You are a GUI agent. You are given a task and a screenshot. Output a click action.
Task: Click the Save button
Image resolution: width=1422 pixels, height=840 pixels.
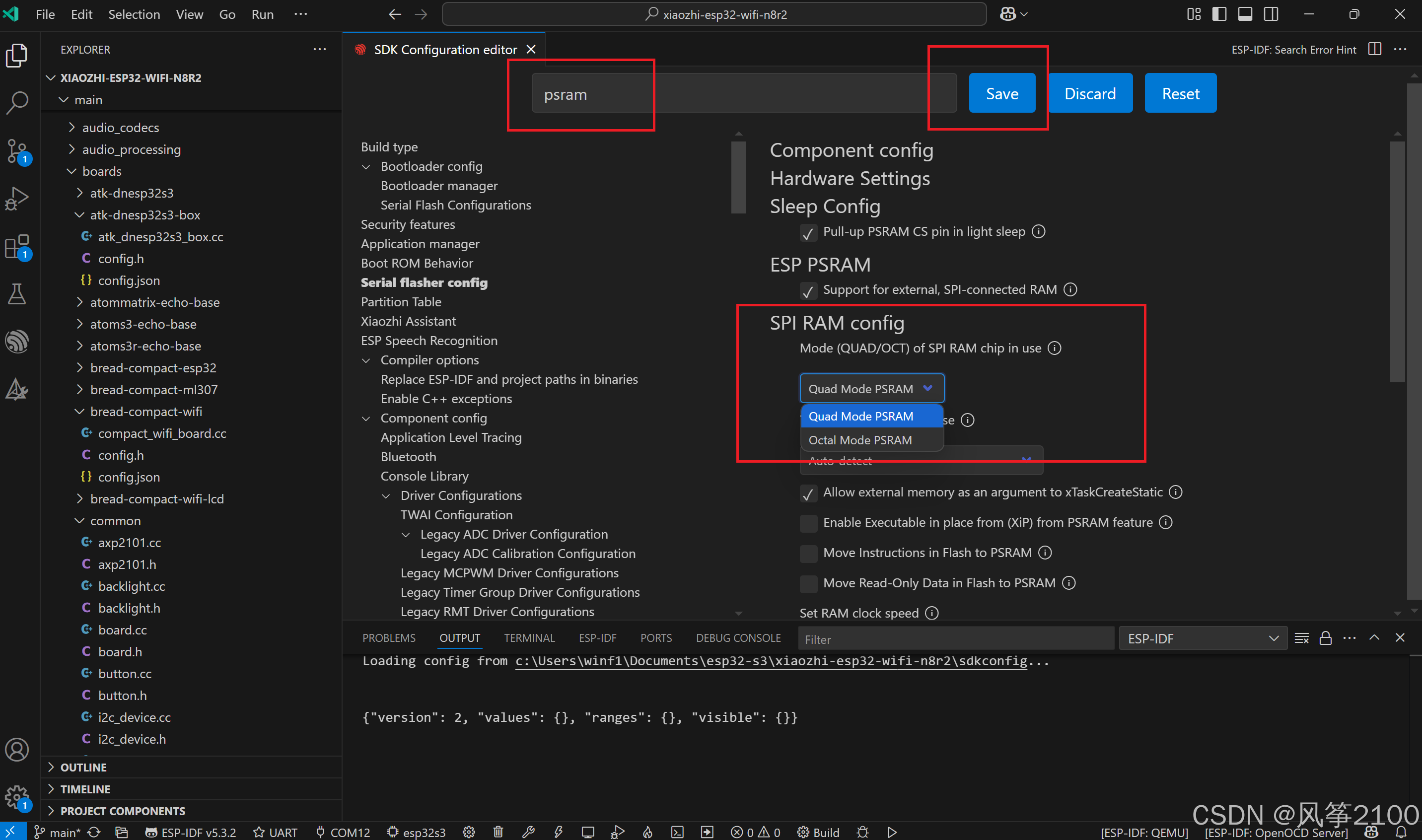coord(1001,93)
